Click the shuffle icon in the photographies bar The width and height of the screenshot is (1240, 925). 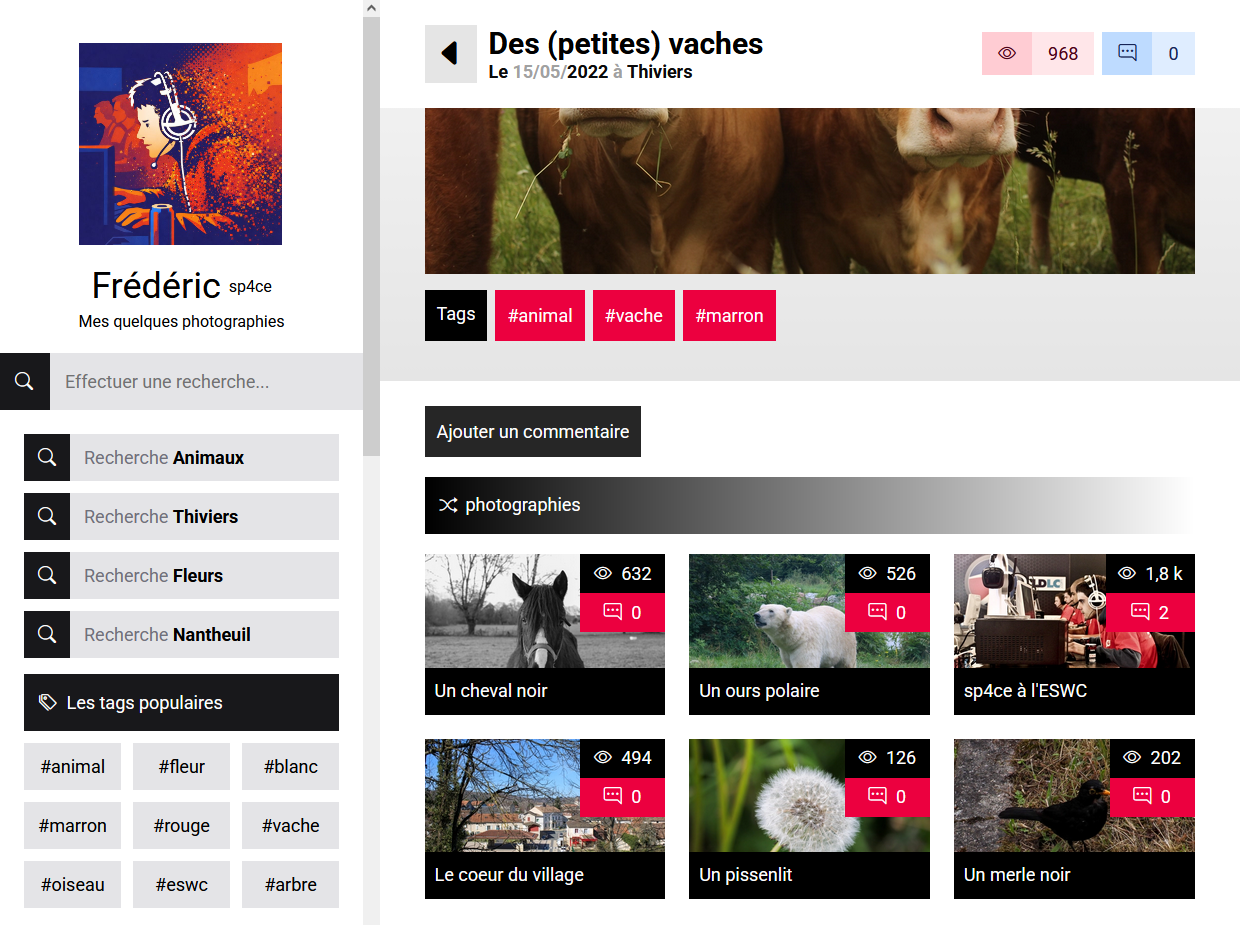[447, 505]
